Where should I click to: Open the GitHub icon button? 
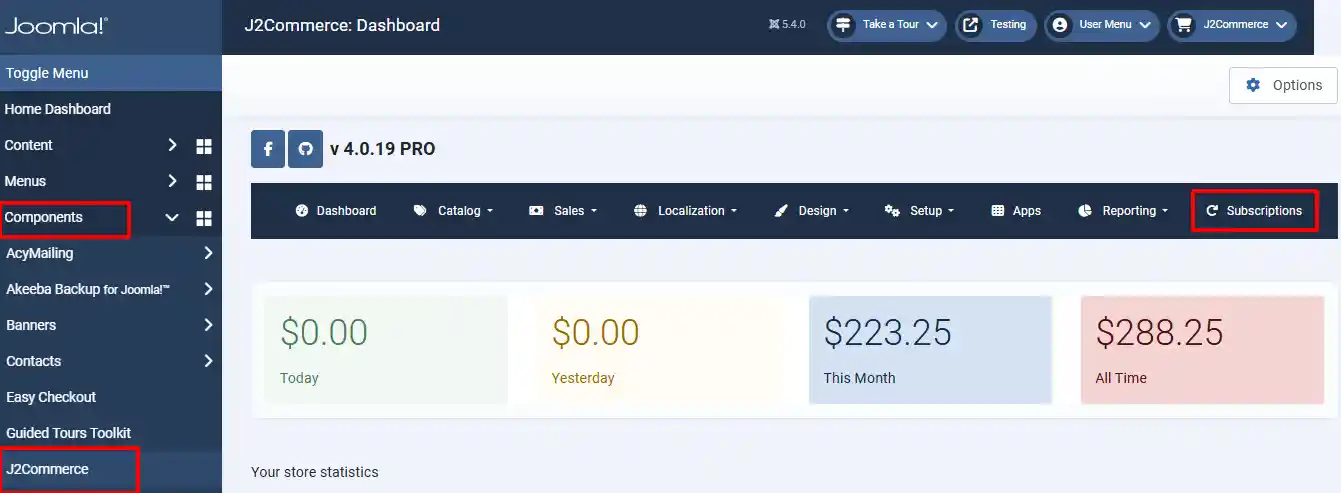coord(306,149)
